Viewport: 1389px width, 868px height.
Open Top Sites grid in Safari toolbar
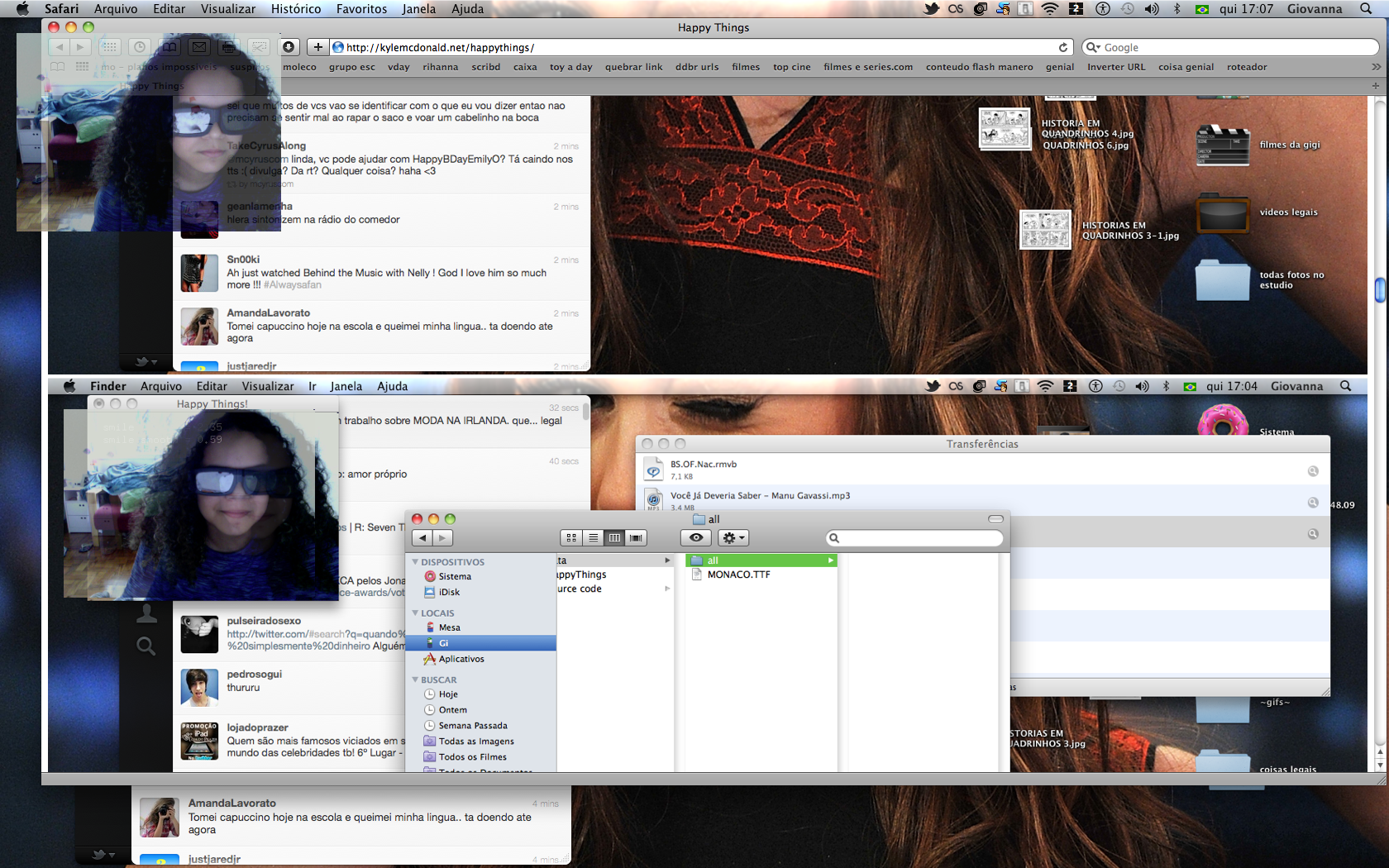[110, 47]
